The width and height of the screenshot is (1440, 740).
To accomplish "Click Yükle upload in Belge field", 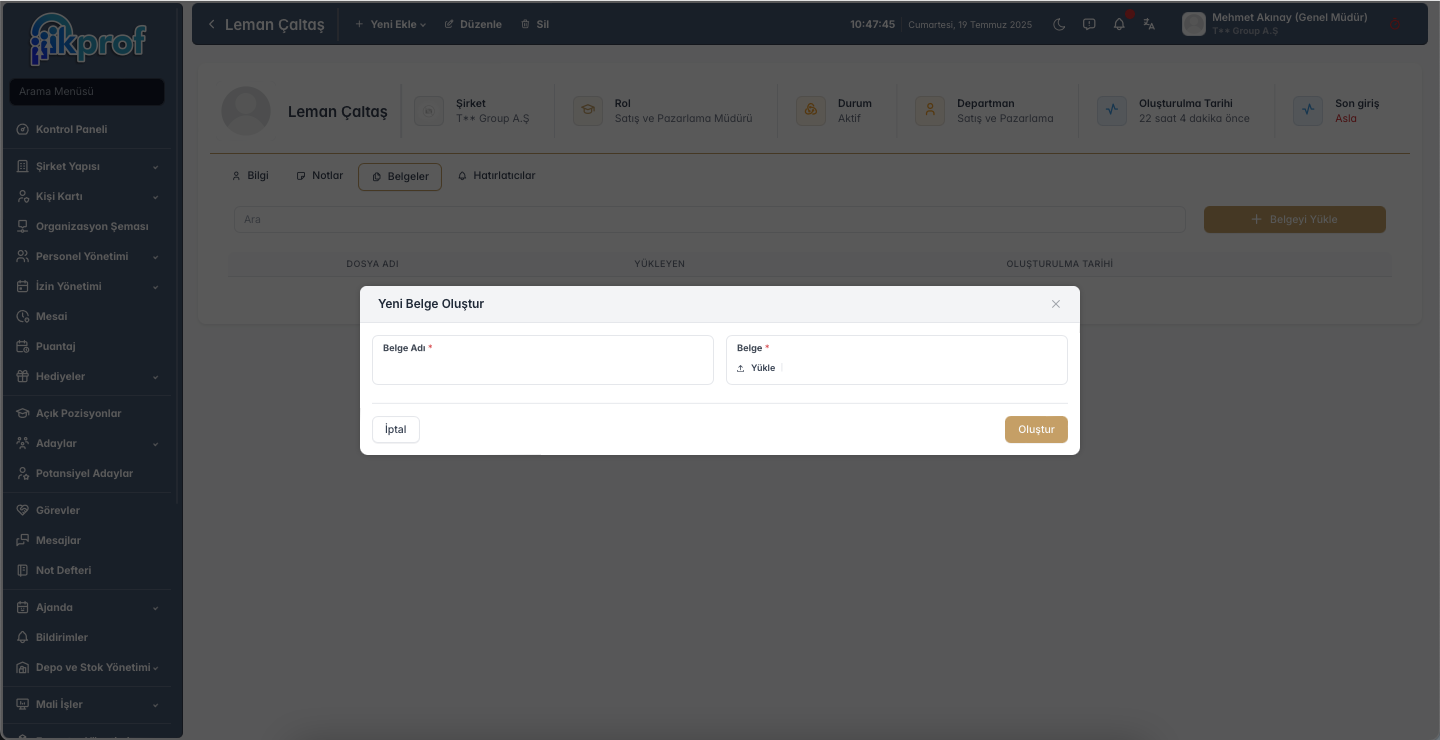I will tap(757, 368).
